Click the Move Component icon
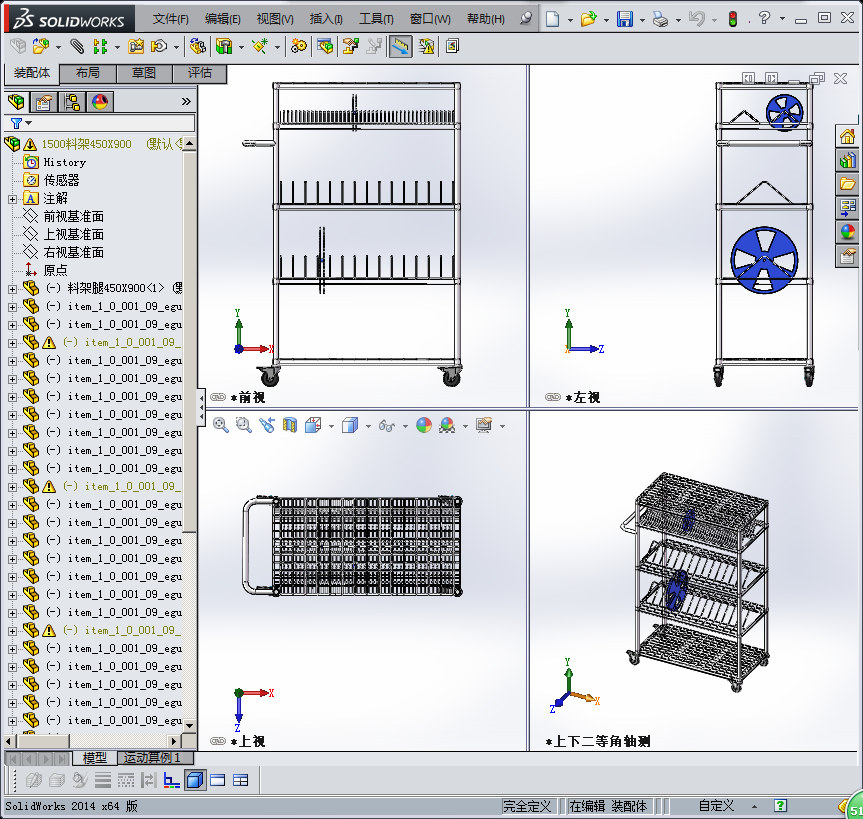Screen dimensions: 863x819 tap(159, 46)
